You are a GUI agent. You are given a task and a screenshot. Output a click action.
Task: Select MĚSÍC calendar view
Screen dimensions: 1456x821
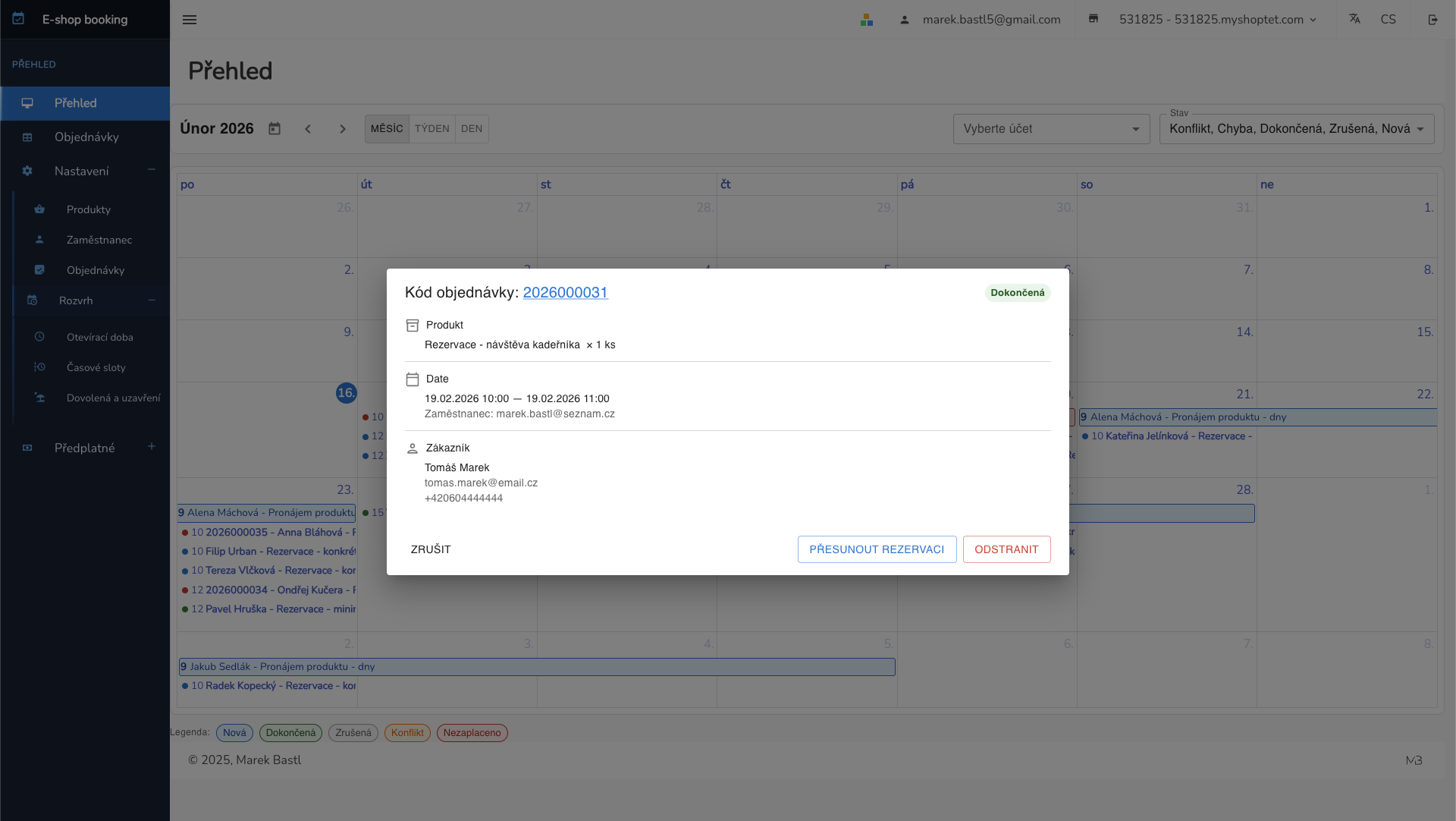click(x=387, y=129)
